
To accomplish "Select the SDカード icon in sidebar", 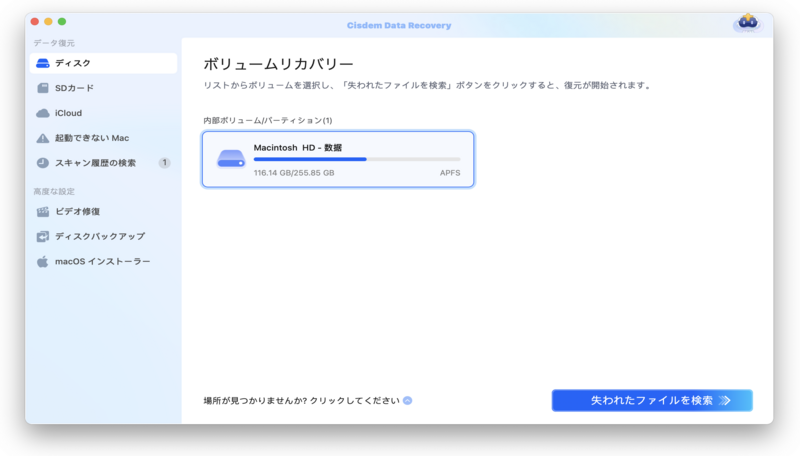I will click(x=43, y=88).
